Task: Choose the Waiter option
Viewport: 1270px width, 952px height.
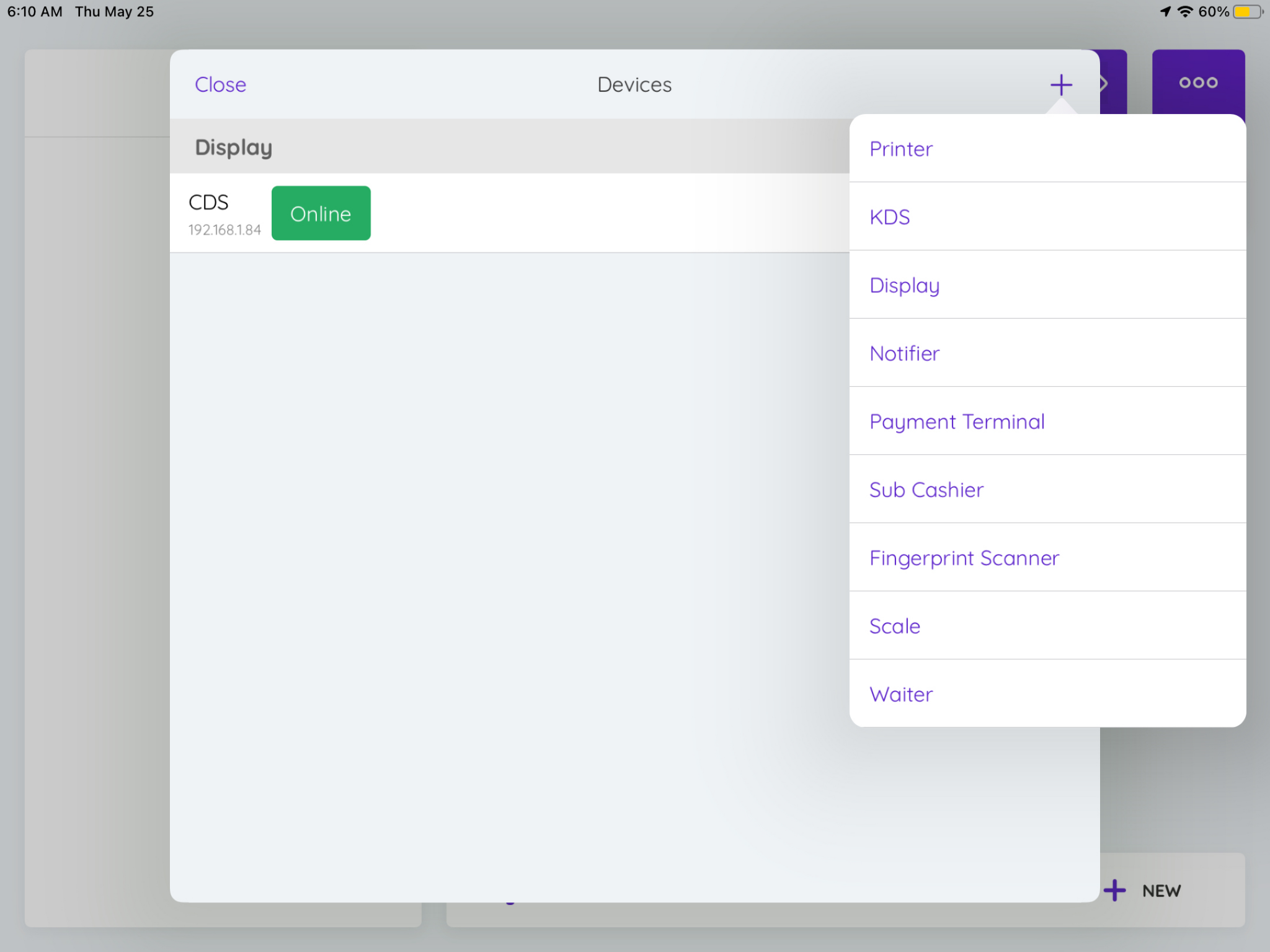Action: [x=1047, y=694]
